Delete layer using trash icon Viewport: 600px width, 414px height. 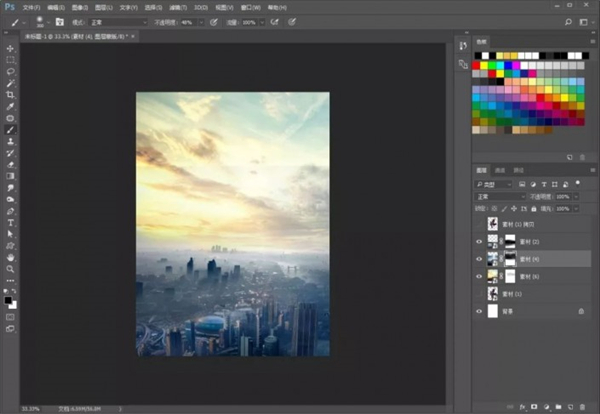[x=584, y=407]
